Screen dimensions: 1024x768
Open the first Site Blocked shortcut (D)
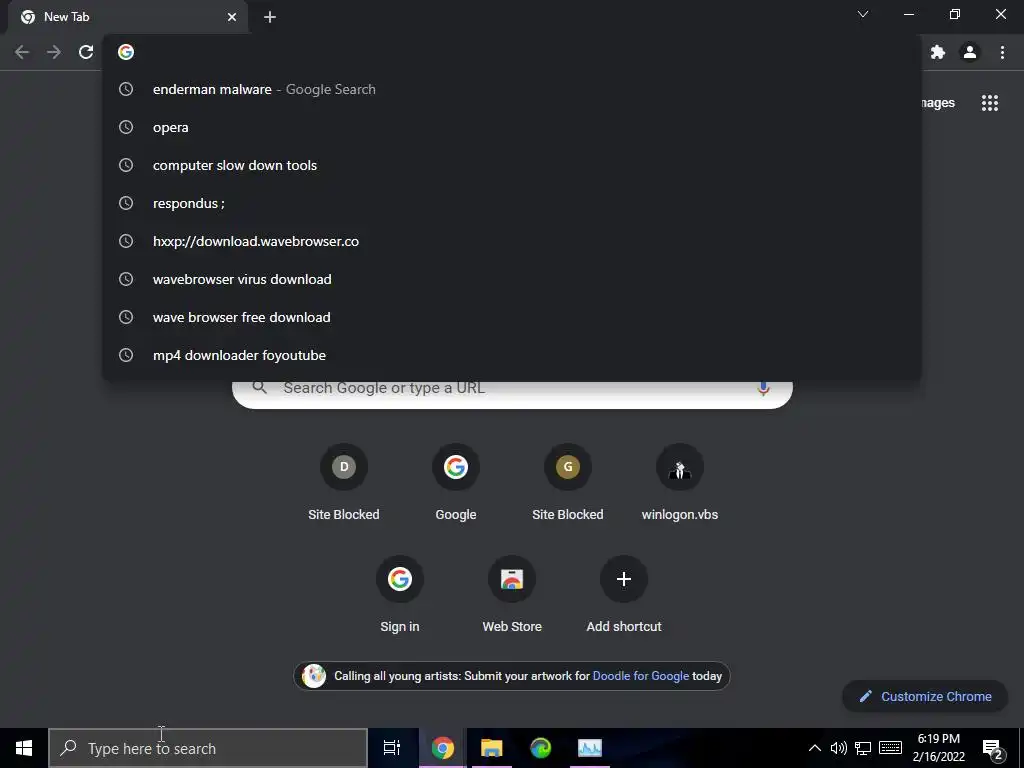point(344,483)
